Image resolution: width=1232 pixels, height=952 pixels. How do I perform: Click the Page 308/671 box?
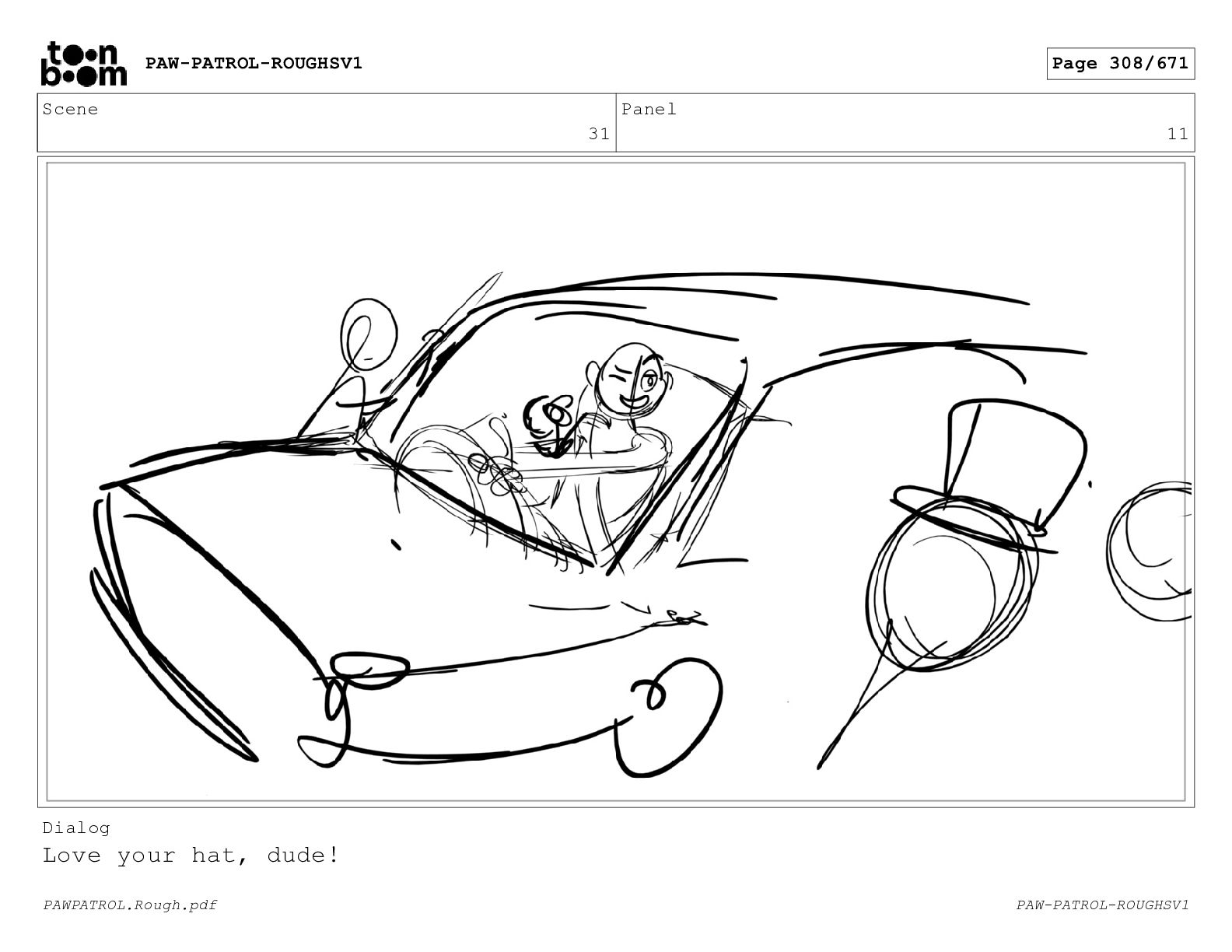coord(1120,64)
